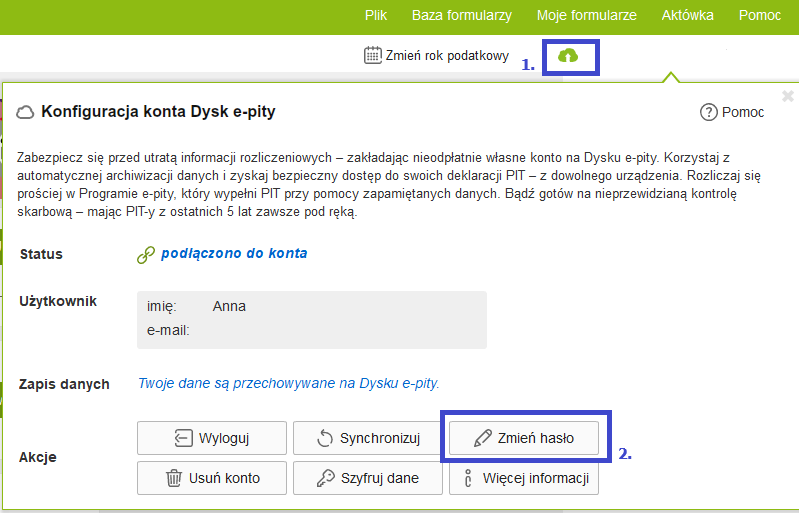Click 'Twoje dane są przechowywane' link

click(x=288, y=383)
